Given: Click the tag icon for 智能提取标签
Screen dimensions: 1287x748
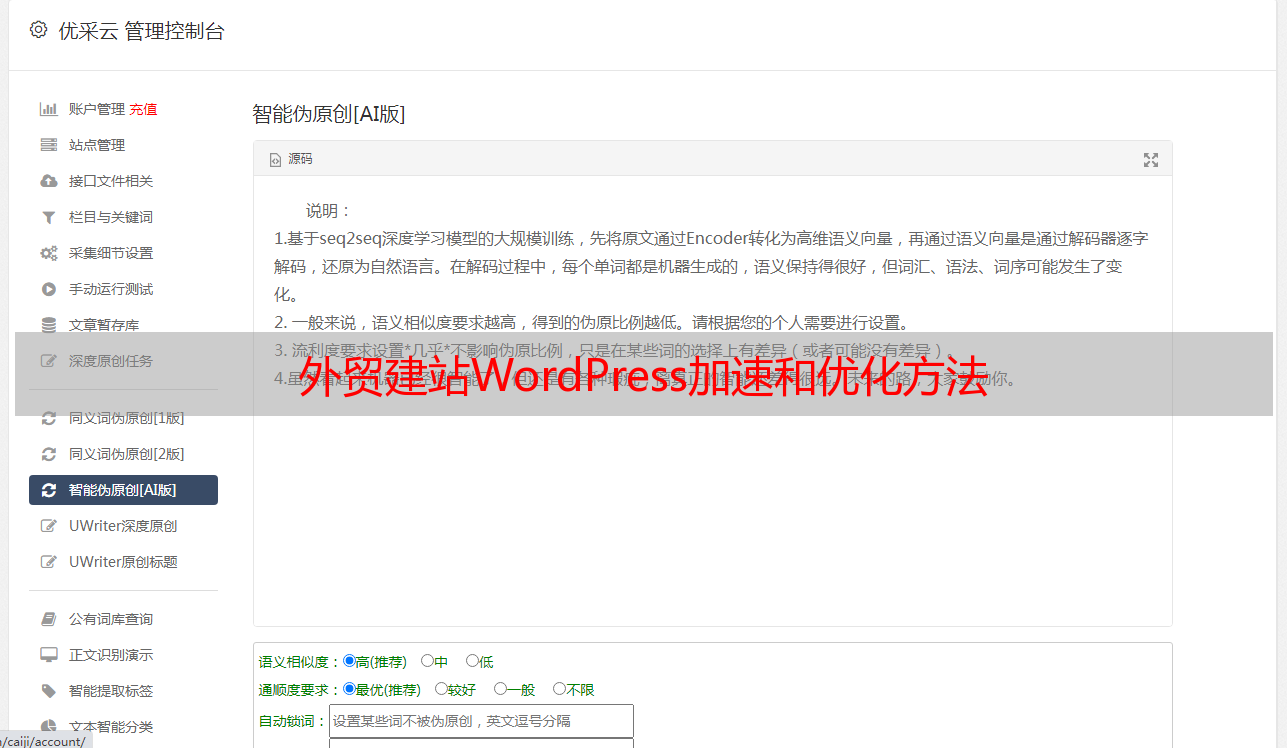Looking at the screenshot, I should coord(48,691).
